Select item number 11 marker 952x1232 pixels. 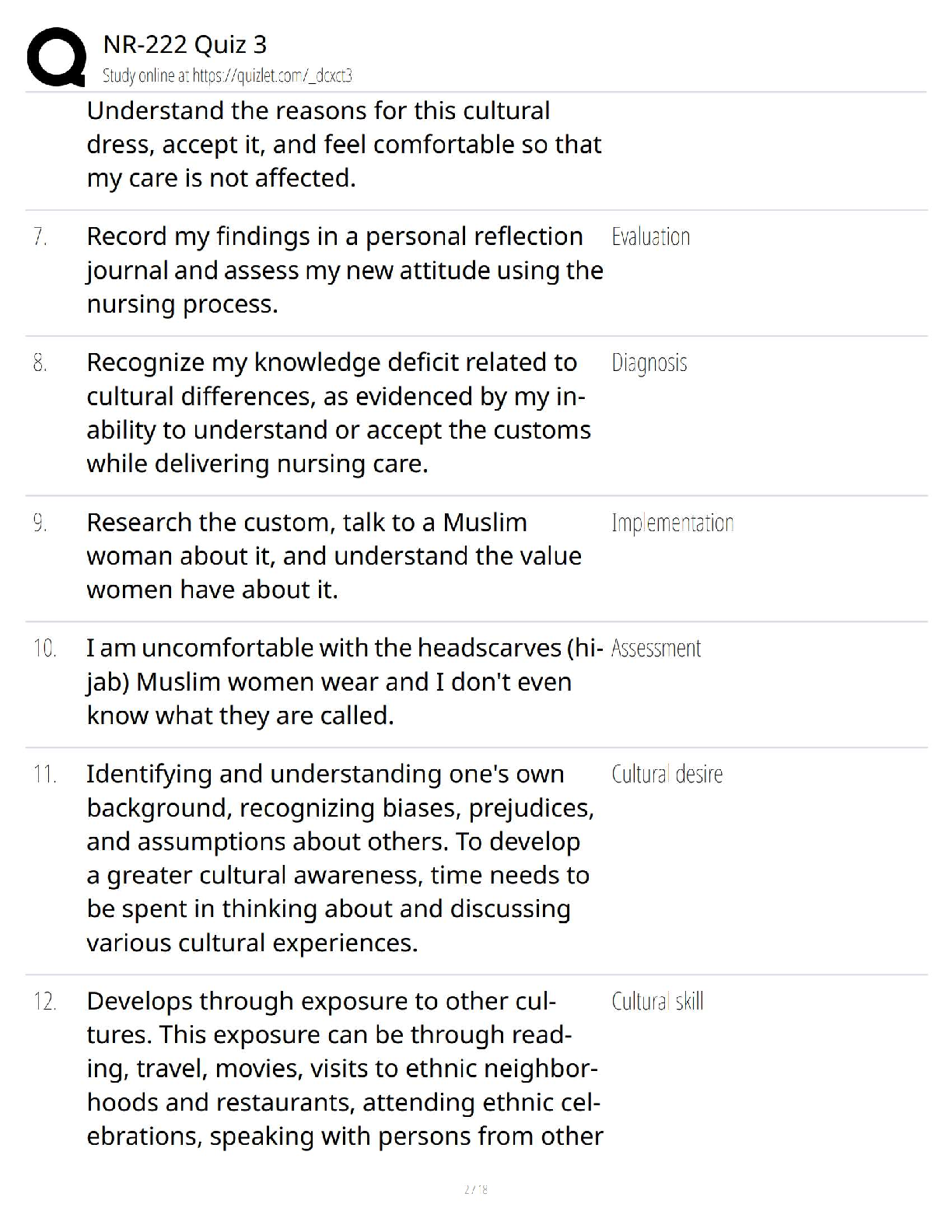45,774
